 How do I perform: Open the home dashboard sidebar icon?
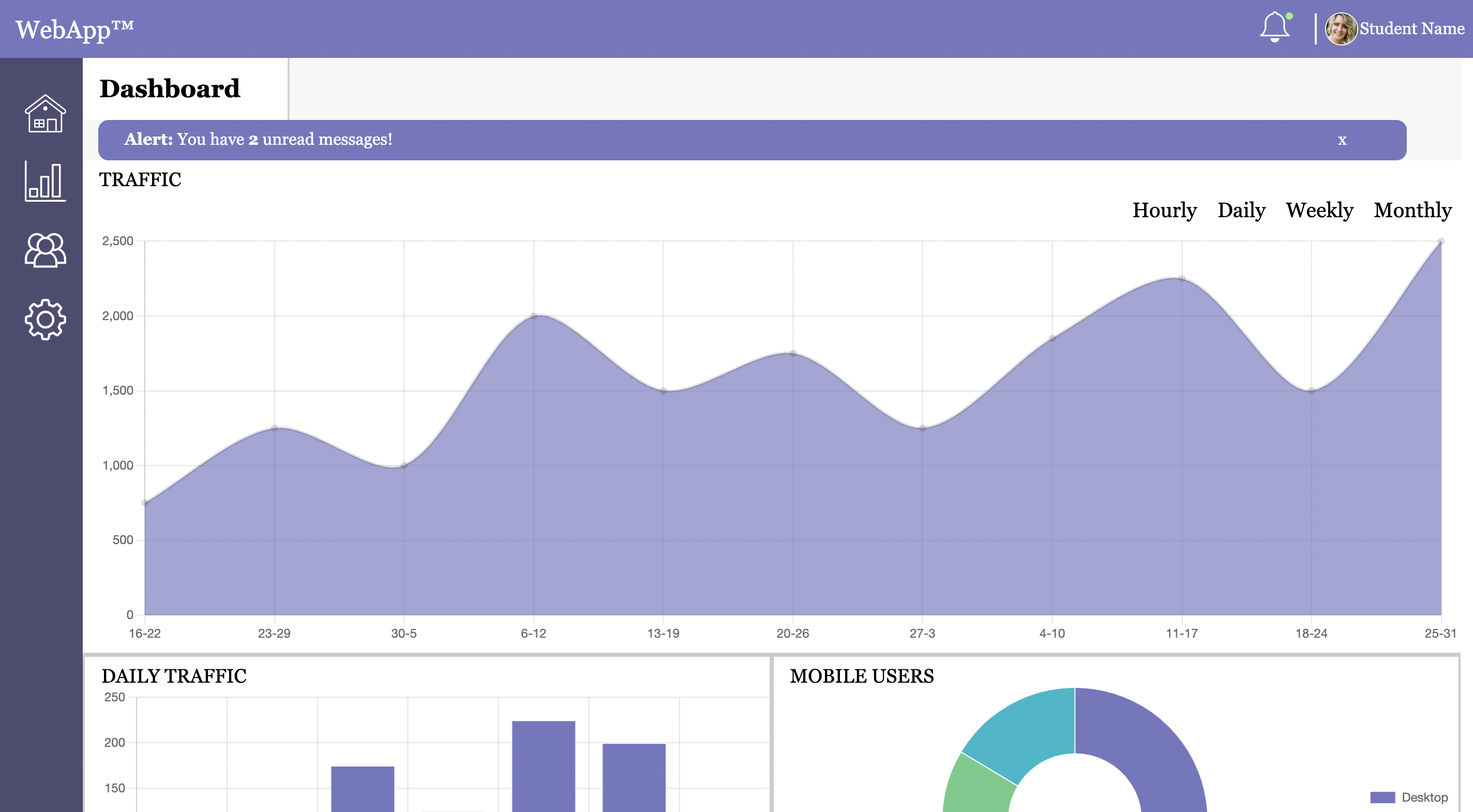pyautogui.click(x=45, y=113)
